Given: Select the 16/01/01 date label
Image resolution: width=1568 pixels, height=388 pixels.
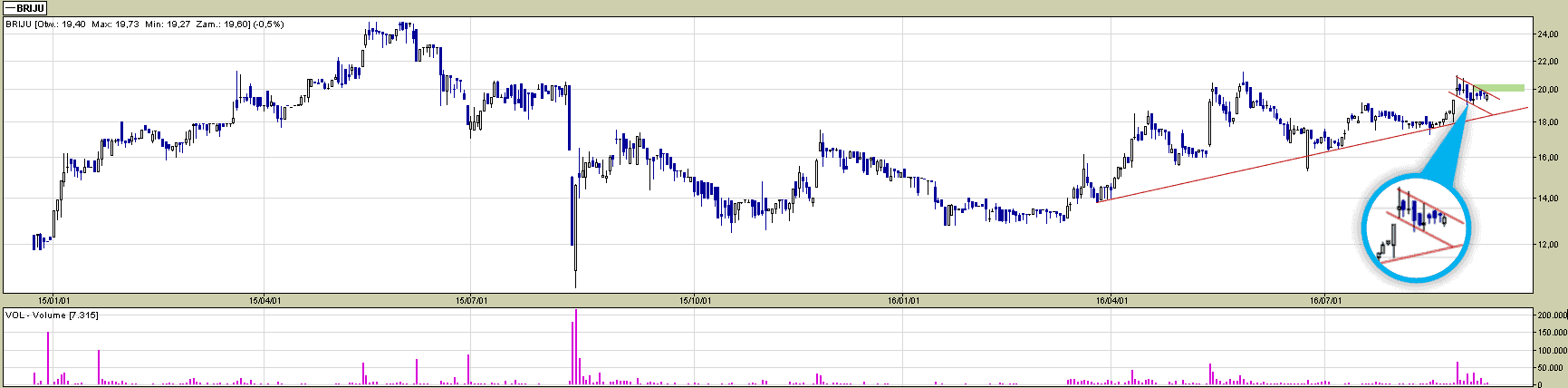Looking at the screenshot, I should pyautogui.click(x=904, y=300).
